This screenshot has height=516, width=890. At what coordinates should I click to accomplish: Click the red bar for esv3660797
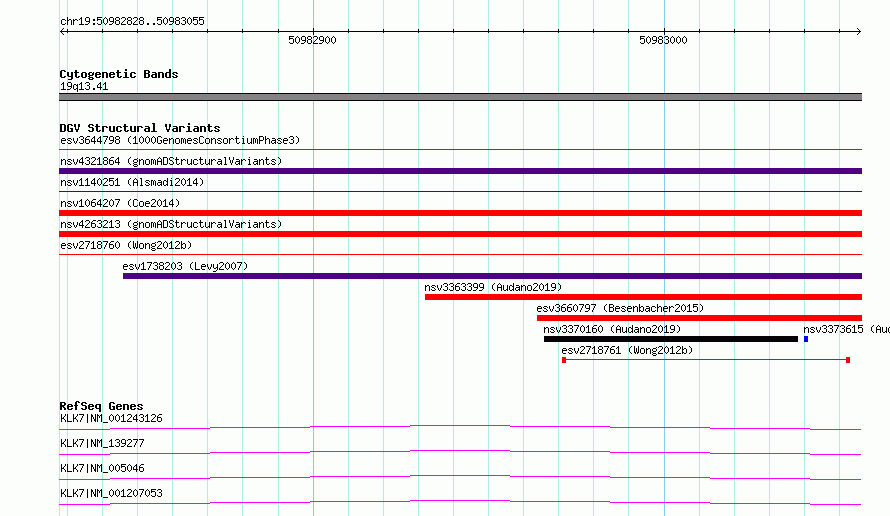699,318
